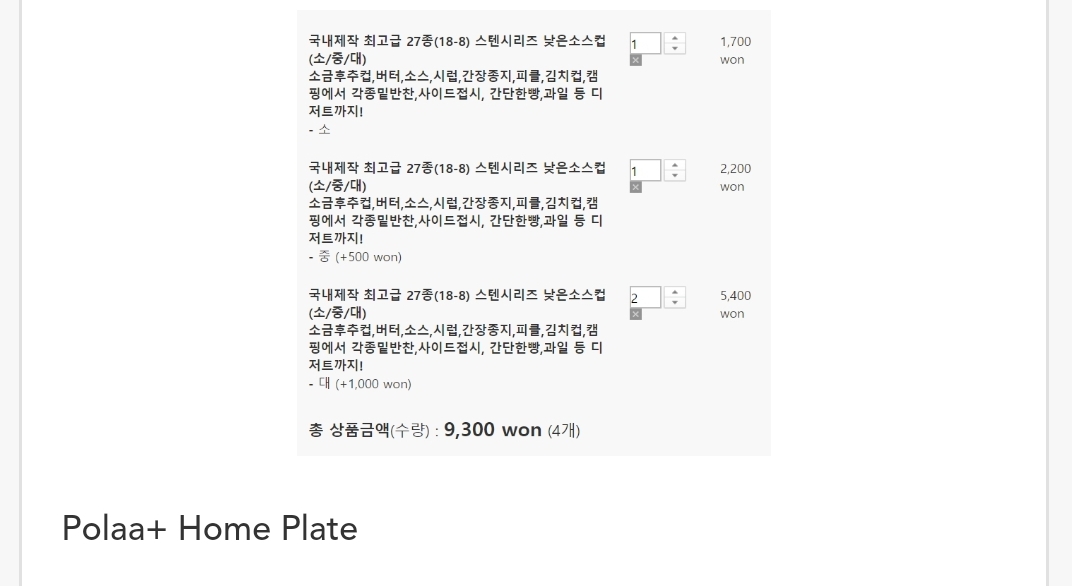This screenshot has height=586, width=1072.
Task: Decrease quantity of the 중 size item
Action: coord(675,176)
